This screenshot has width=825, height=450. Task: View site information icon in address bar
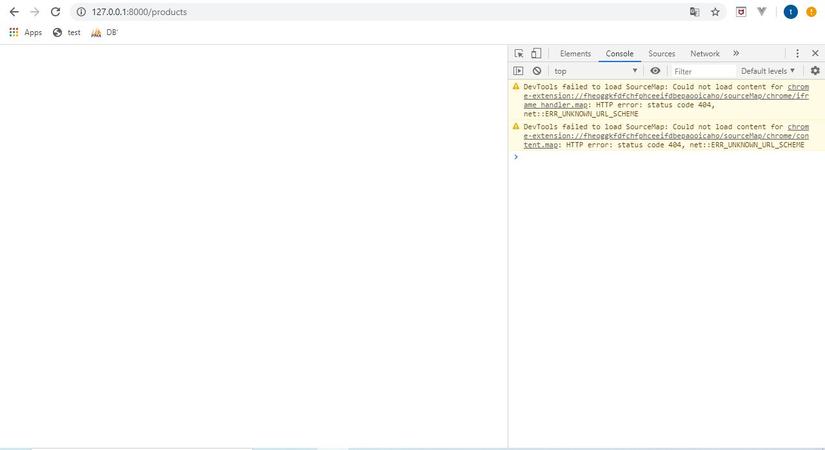coord(81,12)
